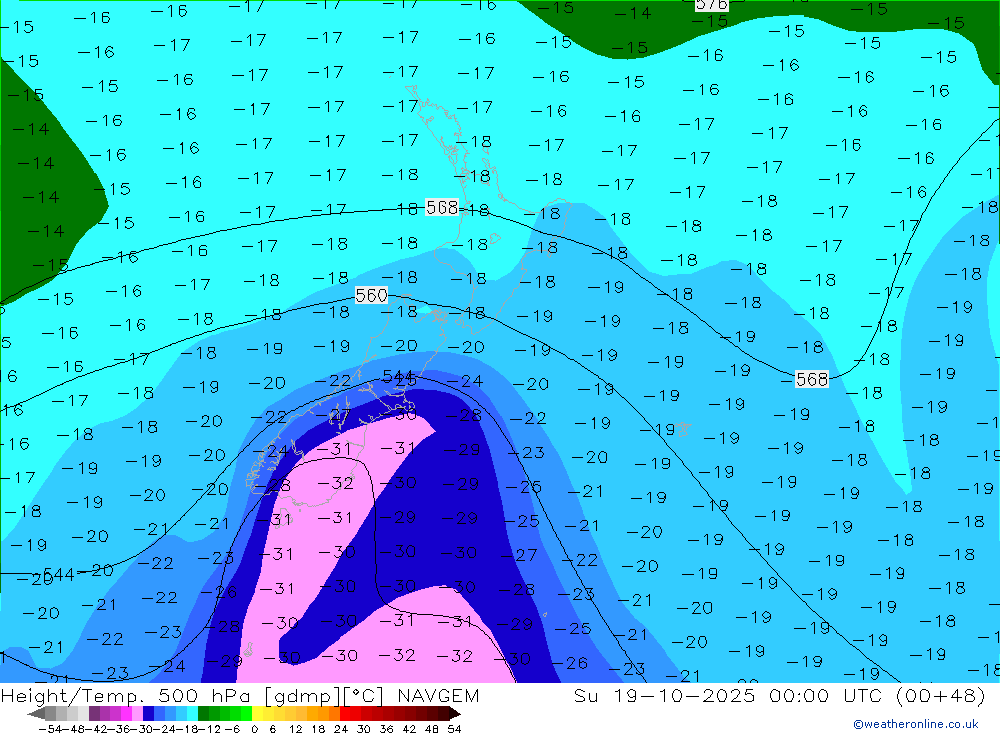Click the 544 contour label near the left edge
Screen dimensions: 1000x733
coord(59,575)
